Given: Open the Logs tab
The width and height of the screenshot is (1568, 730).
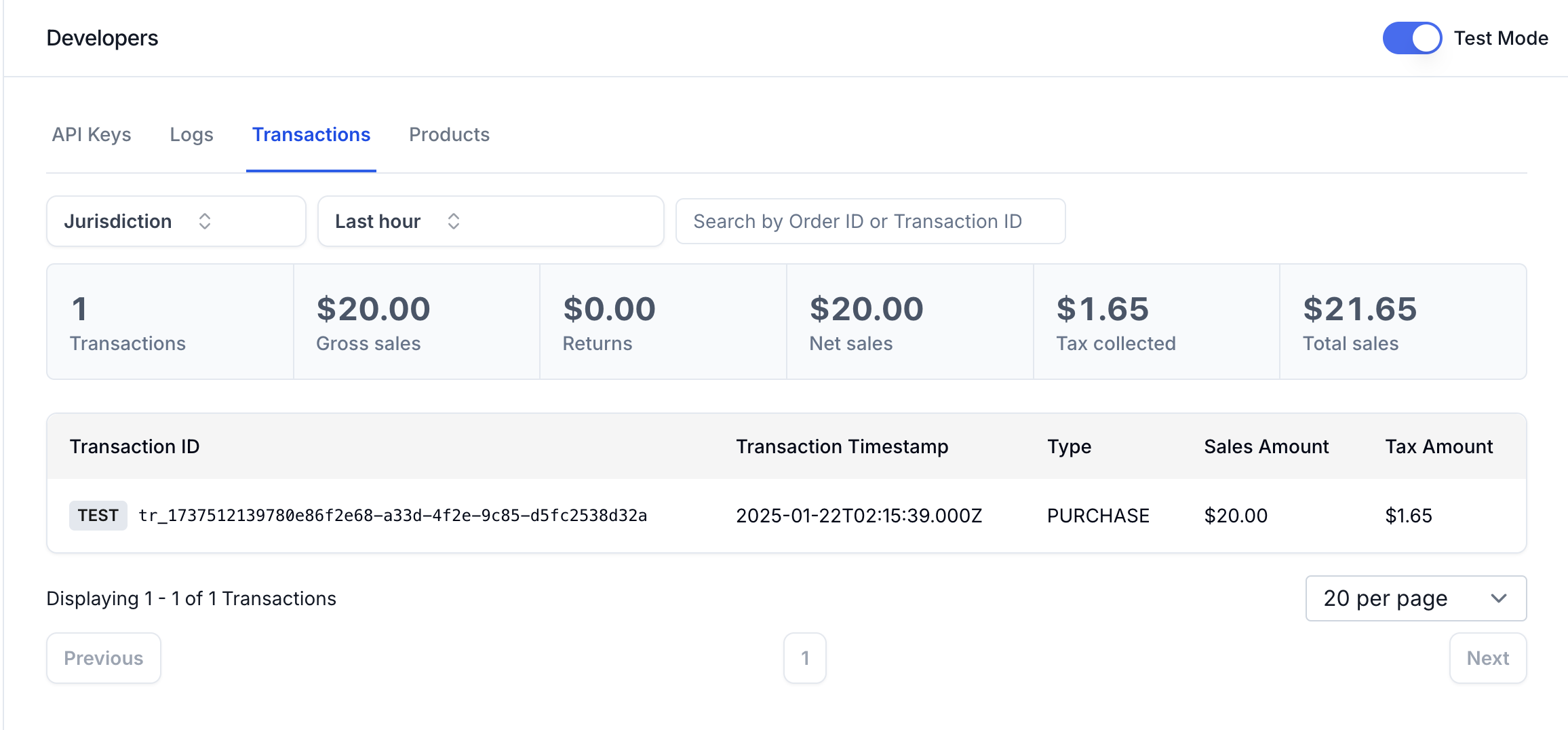Looking at the screenshot, I should pos(191,134).
